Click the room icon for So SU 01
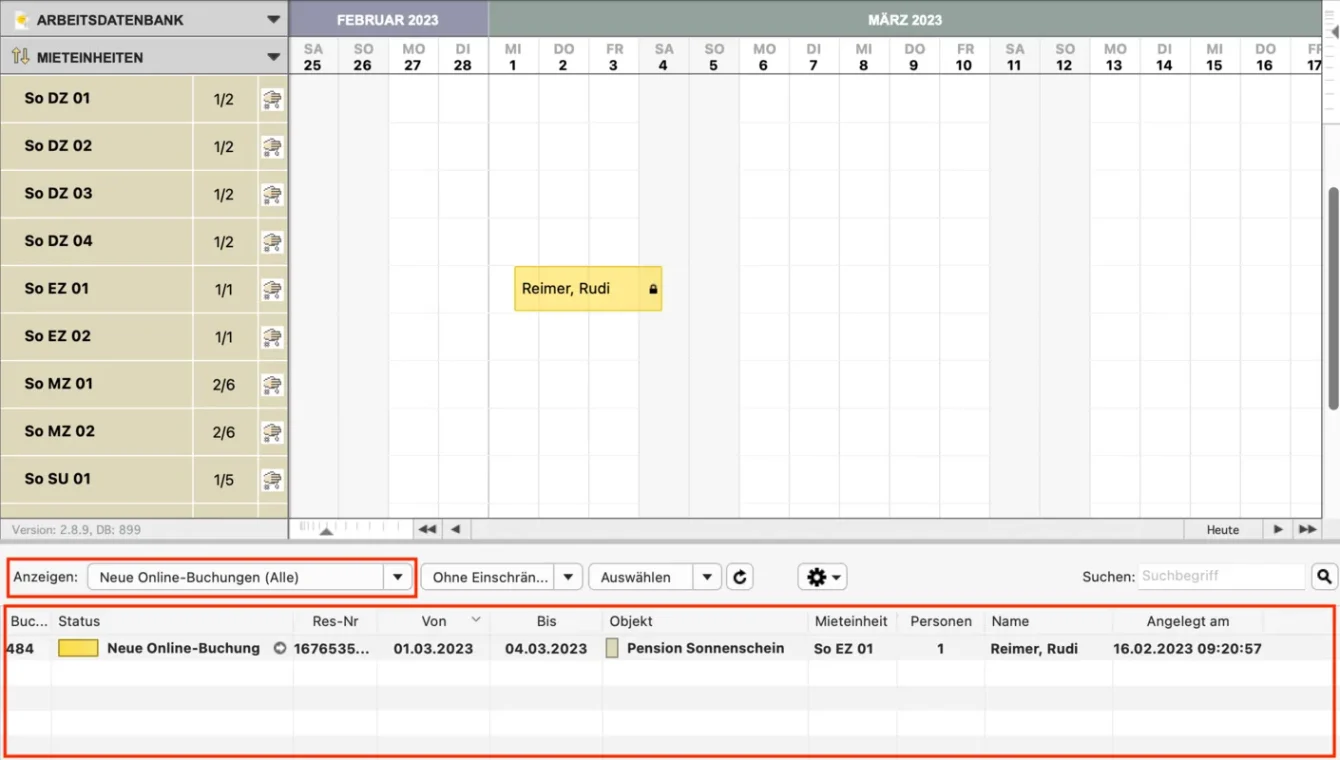The height and width of the screenshot is (760, 1340). (272, 480)
